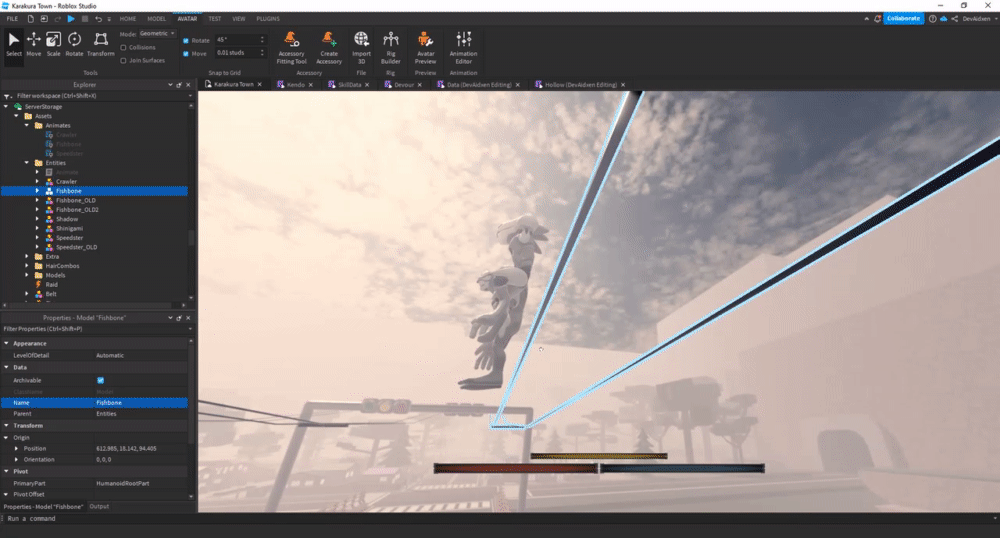Uncheck the Archivable property

(x=100, y=380)
